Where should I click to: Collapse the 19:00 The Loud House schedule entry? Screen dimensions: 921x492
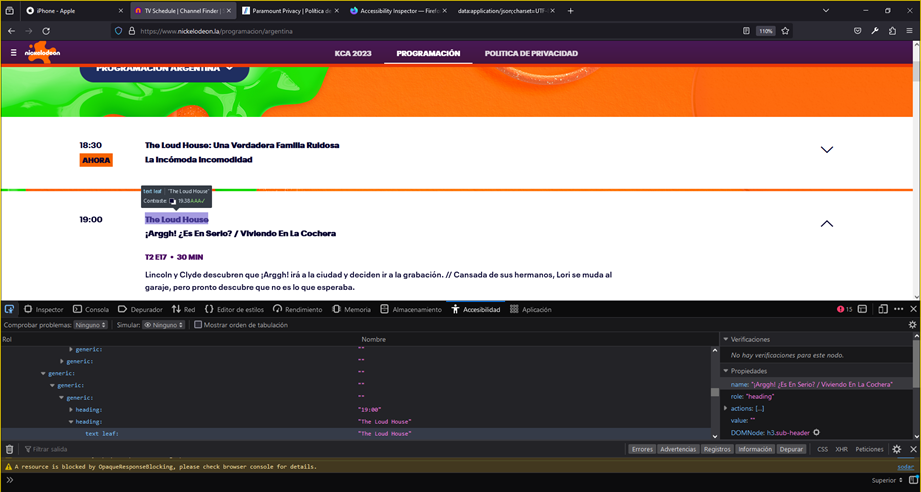(826, 224)
